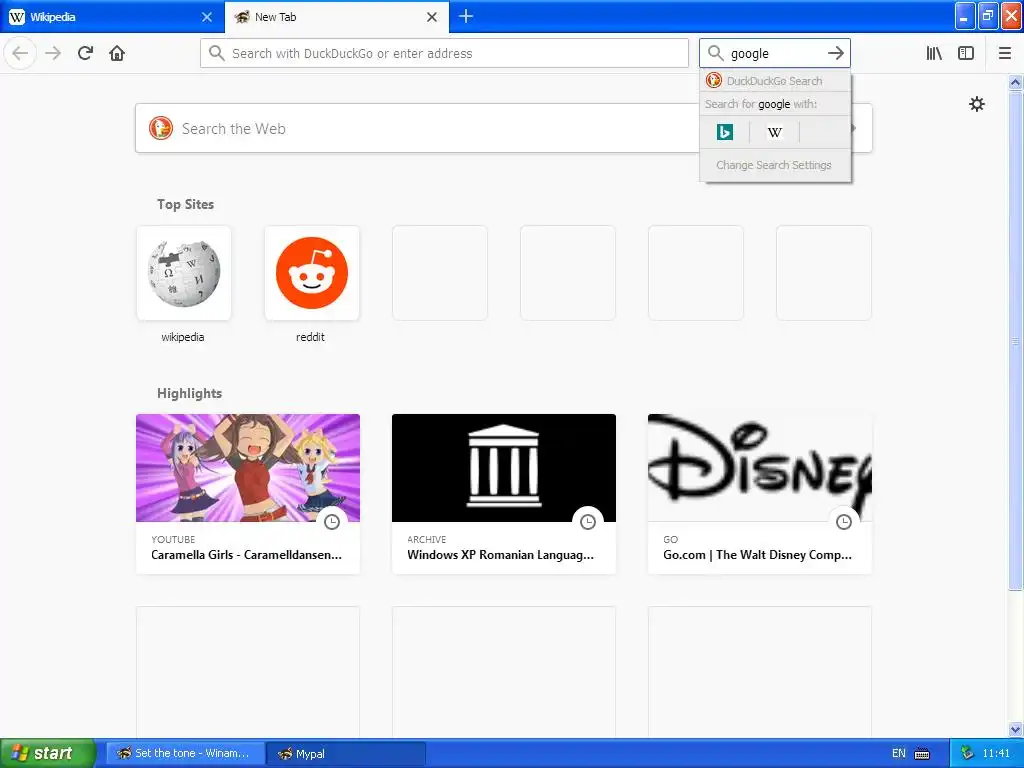Click the scrollbar down arrow
The height and width of the screenshot is (768, 1024).
coord(1016,729)
